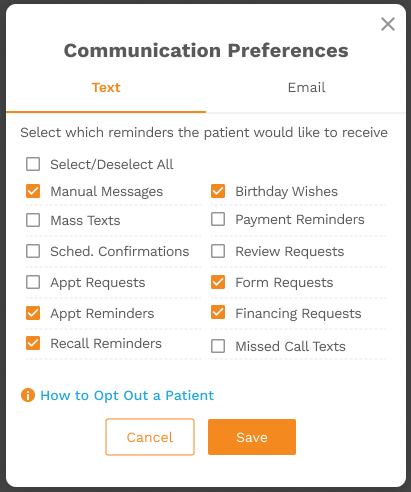Open How to Opt Out a Patient link

127,396
